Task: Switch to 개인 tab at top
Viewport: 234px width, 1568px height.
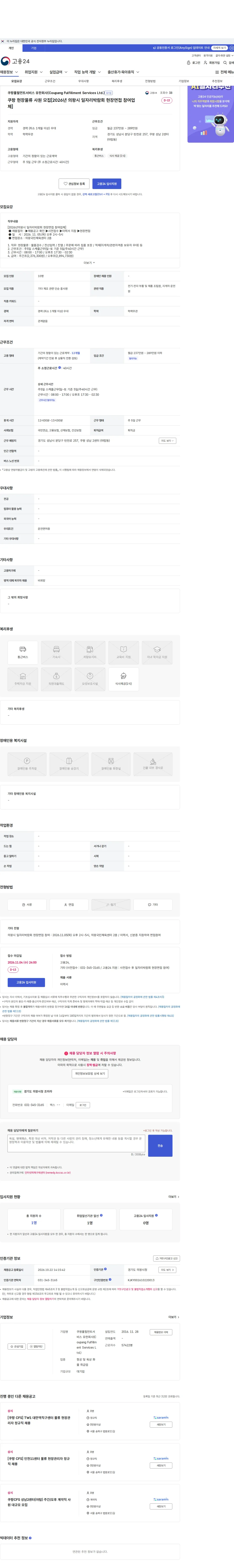Action: tap(11, 48)
